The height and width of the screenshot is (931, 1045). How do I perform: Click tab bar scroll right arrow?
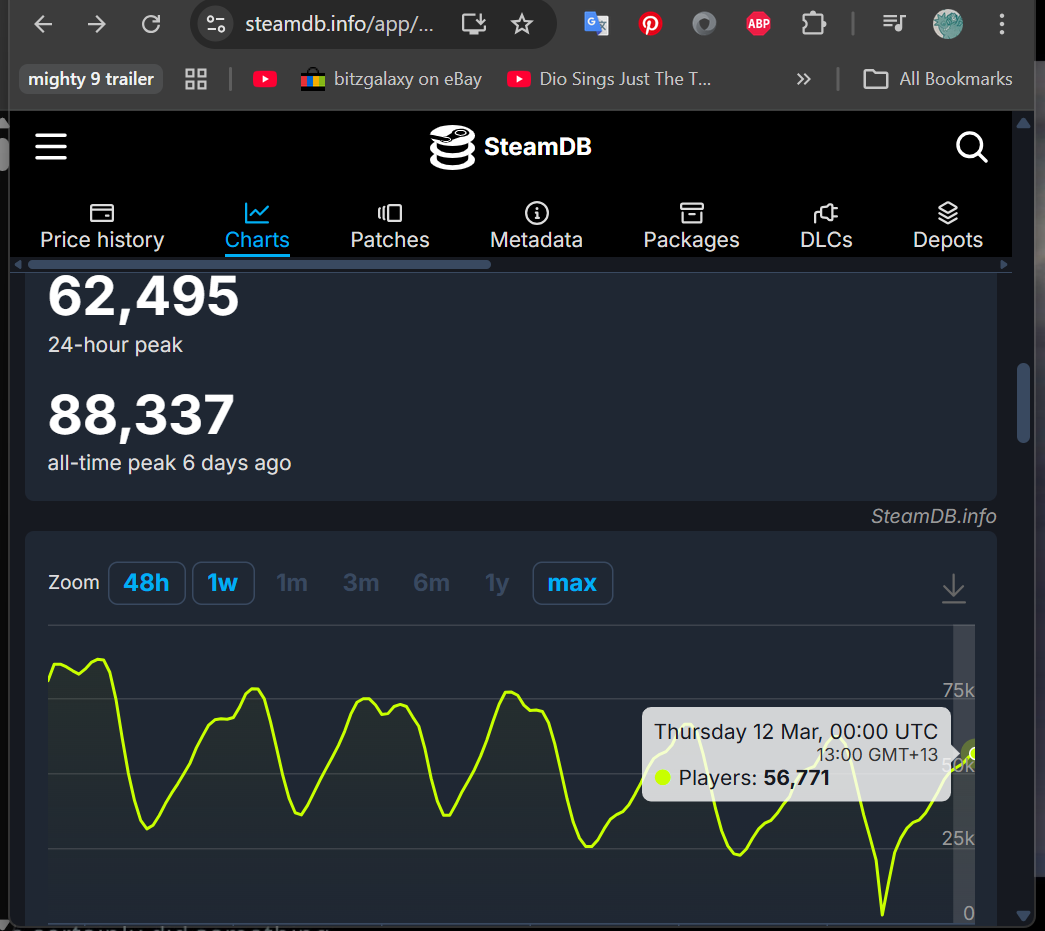pyautogui.click(x=1004, y=265)
